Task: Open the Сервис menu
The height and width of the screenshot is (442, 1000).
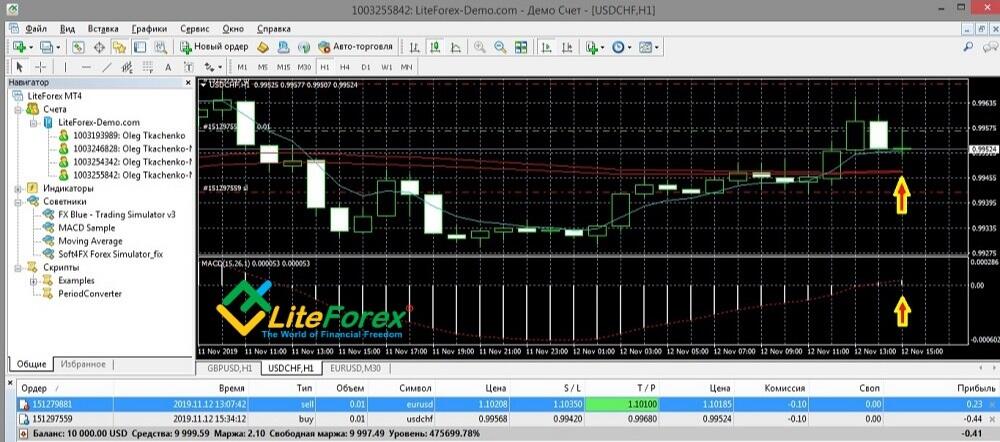Action: pyautogui.click(x=195, y=29)
